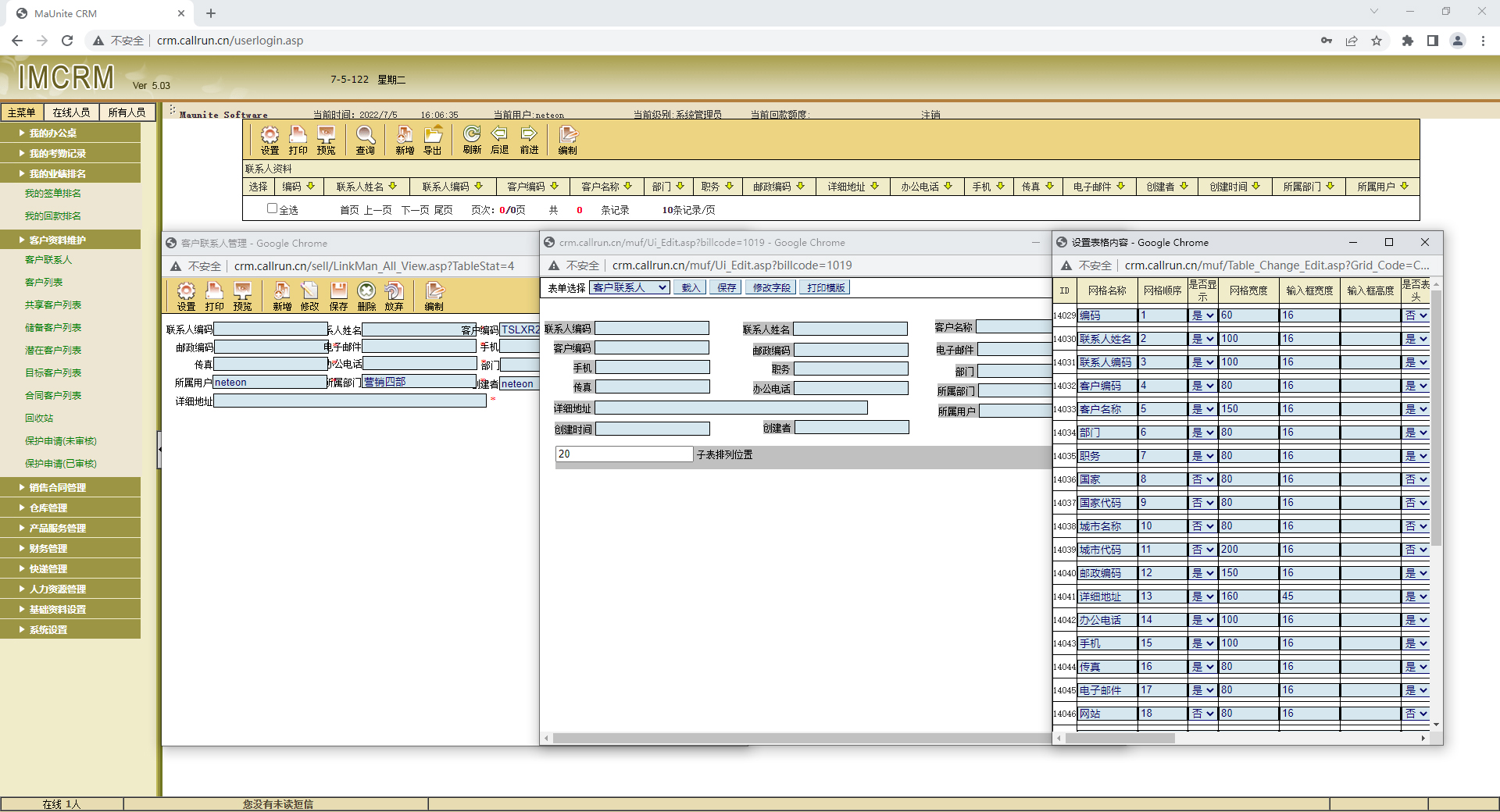
Task: Click 设置 icon in 客户联系人管理 window
Action: [186, 297]
